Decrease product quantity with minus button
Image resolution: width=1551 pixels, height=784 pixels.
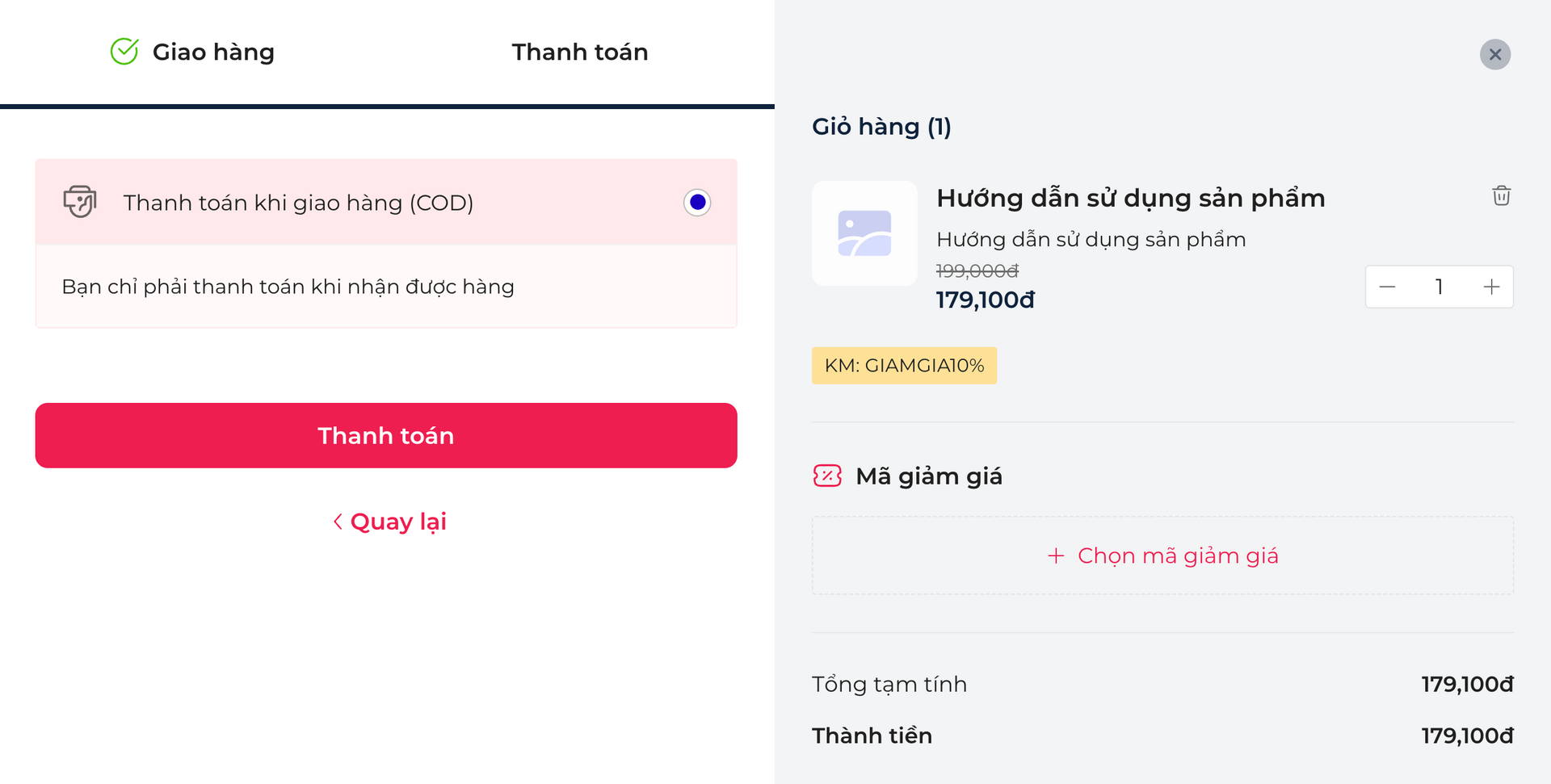(1387, 287)
